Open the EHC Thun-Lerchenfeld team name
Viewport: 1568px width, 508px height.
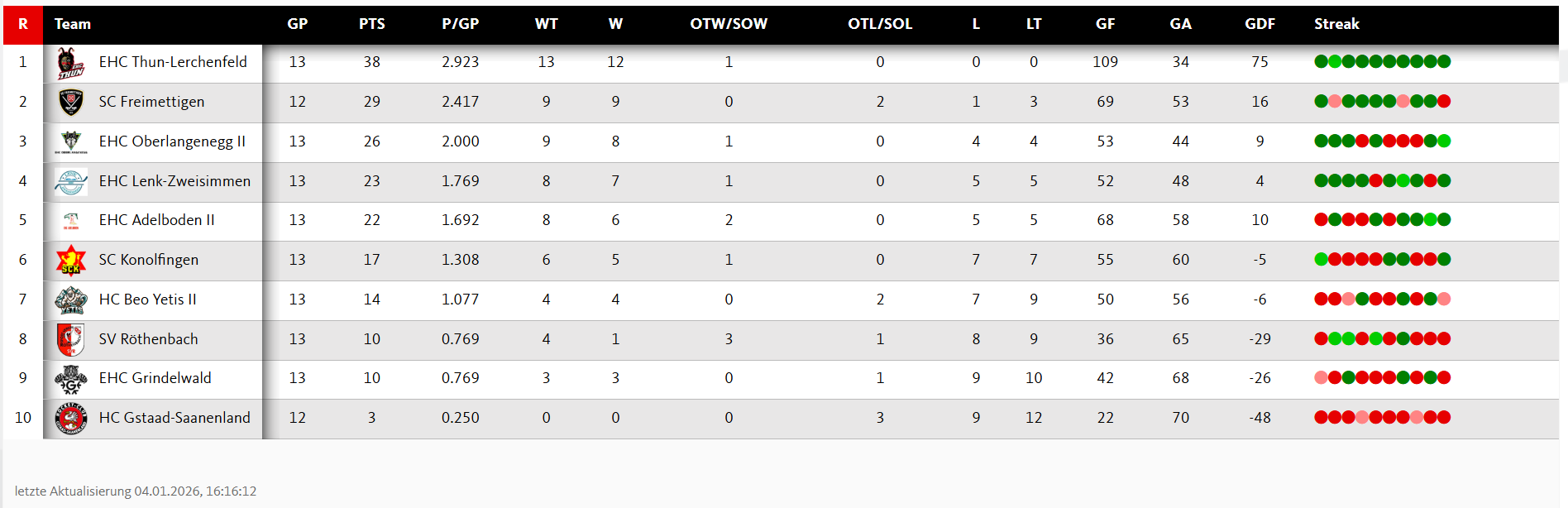(x=173, y=62)
